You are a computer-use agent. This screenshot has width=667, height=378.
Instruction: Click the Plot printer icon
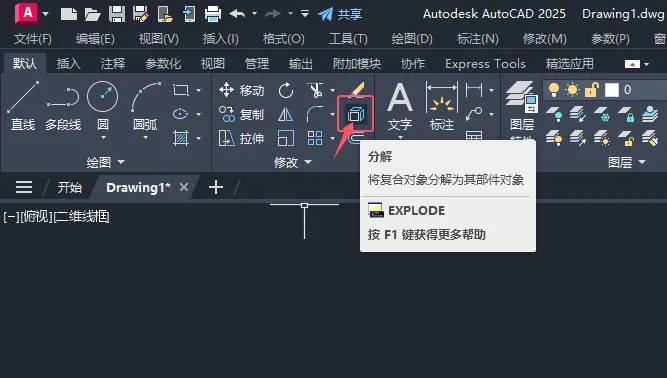213,14
